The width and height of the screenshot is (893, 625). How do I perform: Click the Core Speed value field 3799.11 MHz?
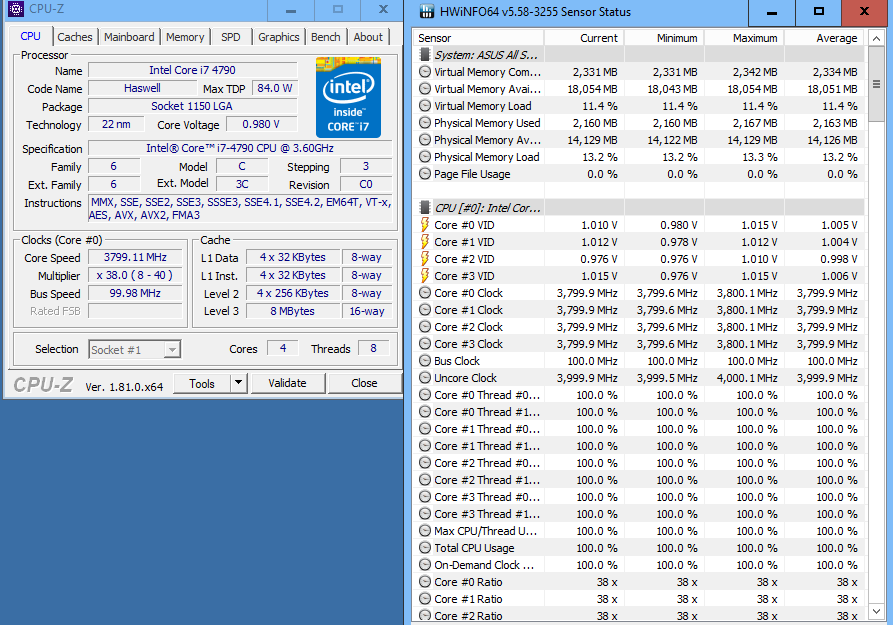click(x=135, y=258)
